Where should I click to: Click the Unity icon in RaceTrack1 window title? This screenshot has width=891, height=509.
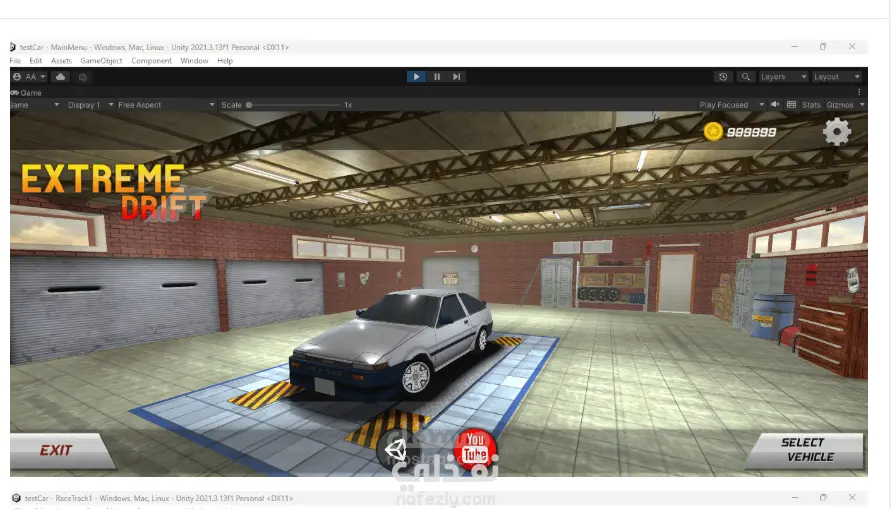click(16, 498)
